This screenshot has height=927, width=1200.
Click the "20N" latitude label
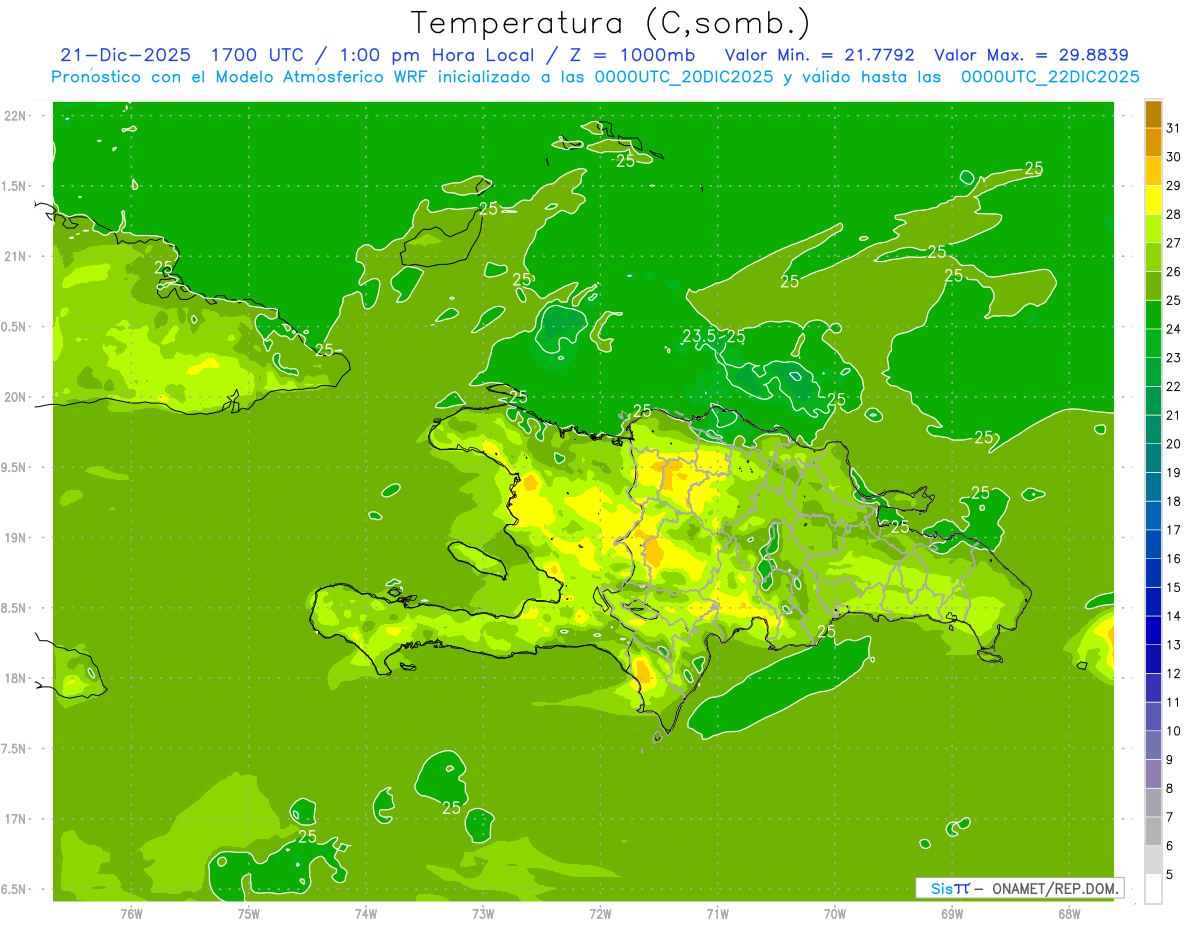tap(16, 397)
